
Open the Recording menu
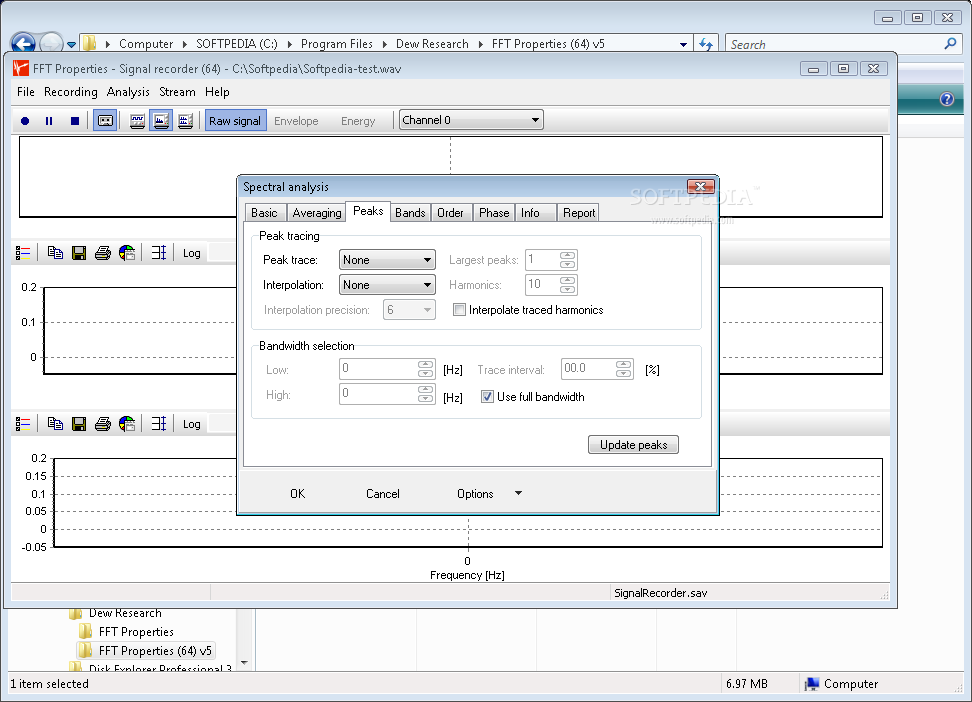pos(71,92)
